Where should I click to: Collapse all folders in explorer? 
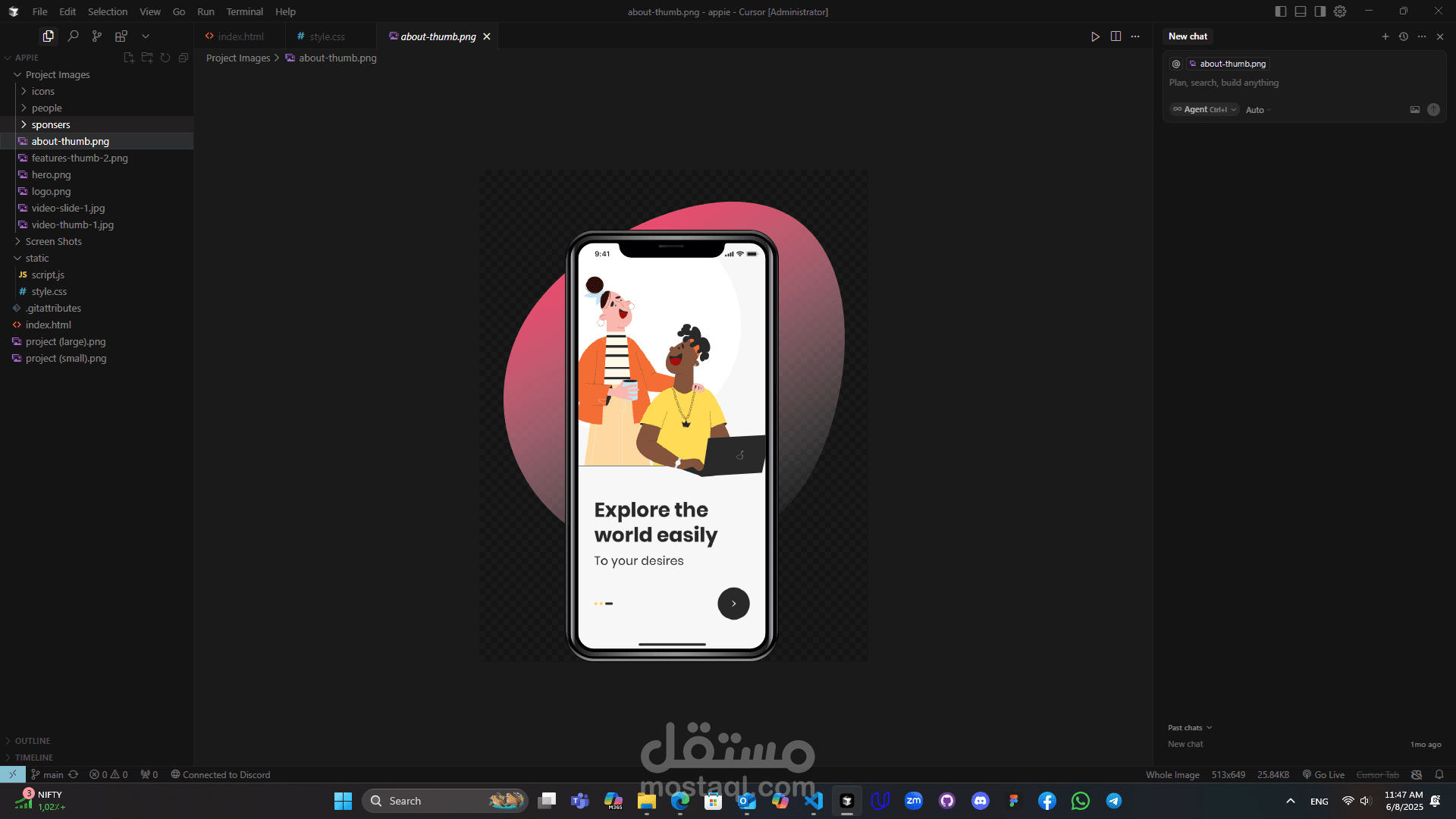(x=184, y=58)
